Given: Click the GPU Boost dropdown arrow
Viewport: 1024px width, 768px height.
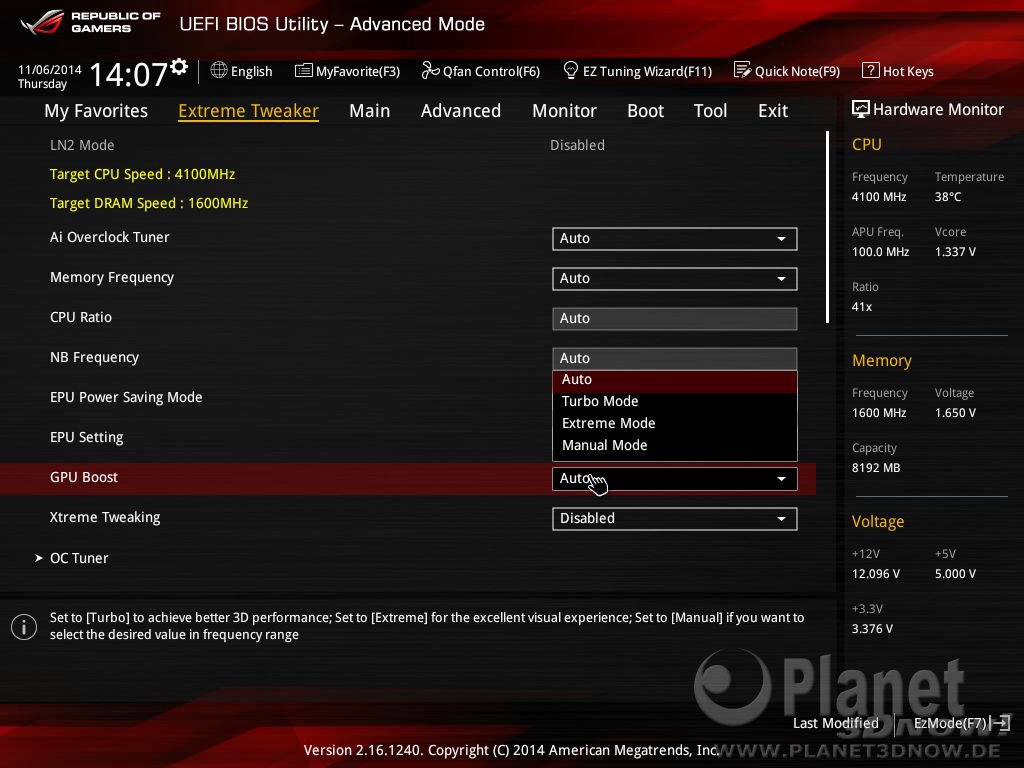Looking at the screenshot, I should click(x=781, y=479).
